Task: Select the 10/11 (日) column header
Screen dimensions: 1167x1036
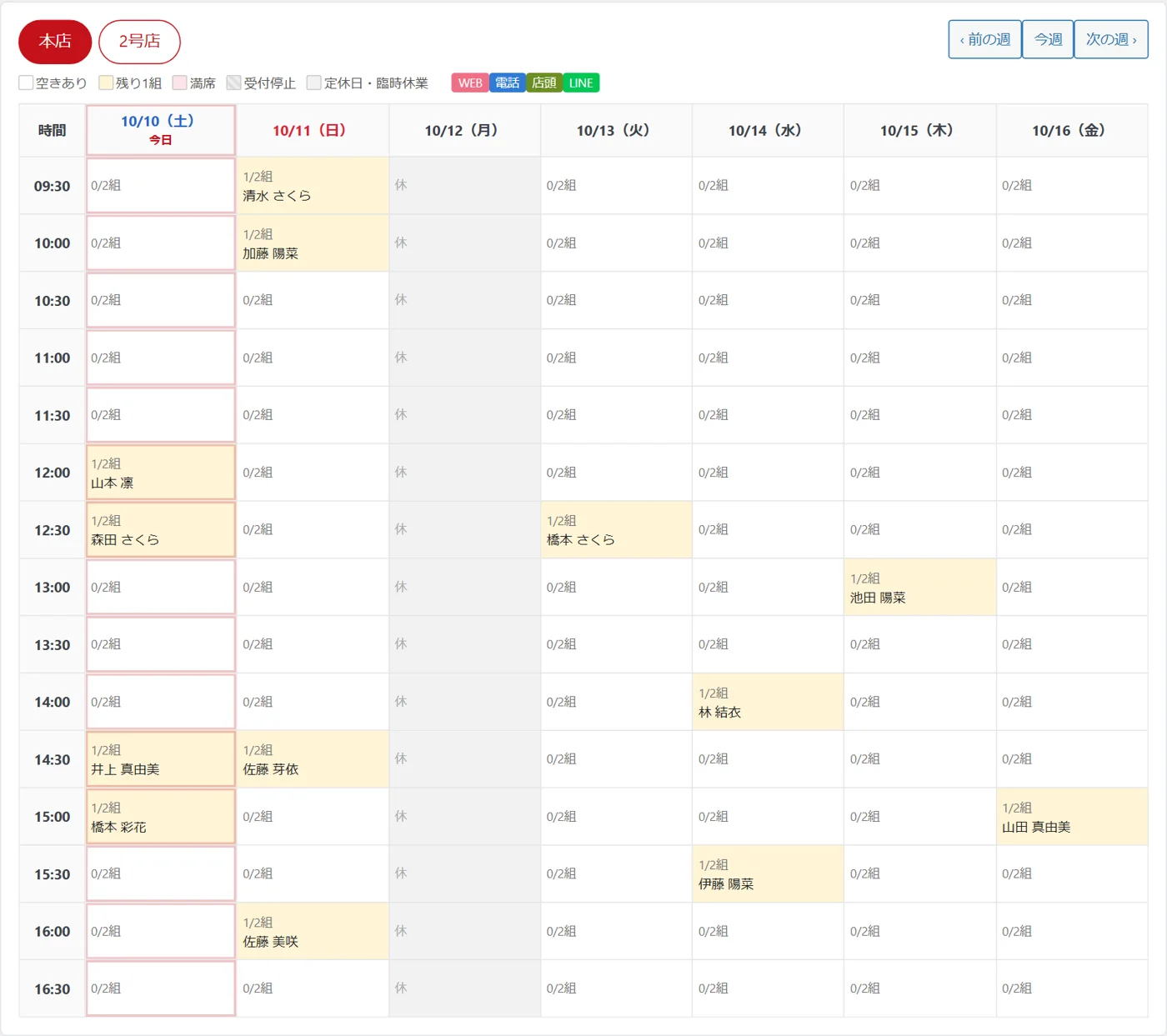Action: coord(313,130)
